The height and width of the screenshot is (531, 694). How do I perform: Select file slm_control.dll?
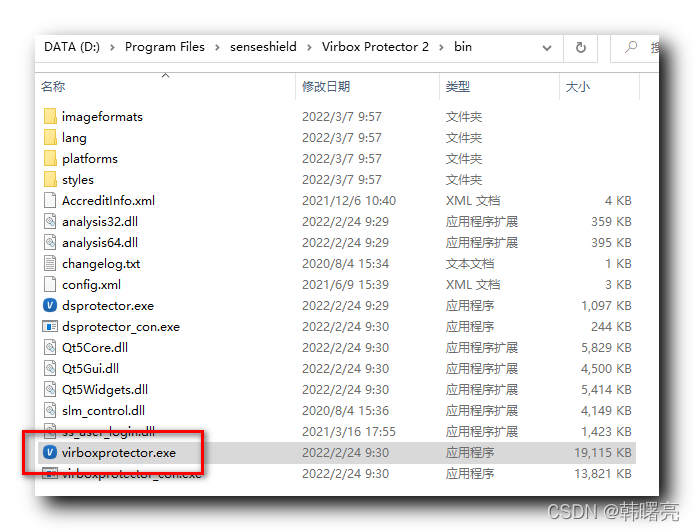coord(103,411)
